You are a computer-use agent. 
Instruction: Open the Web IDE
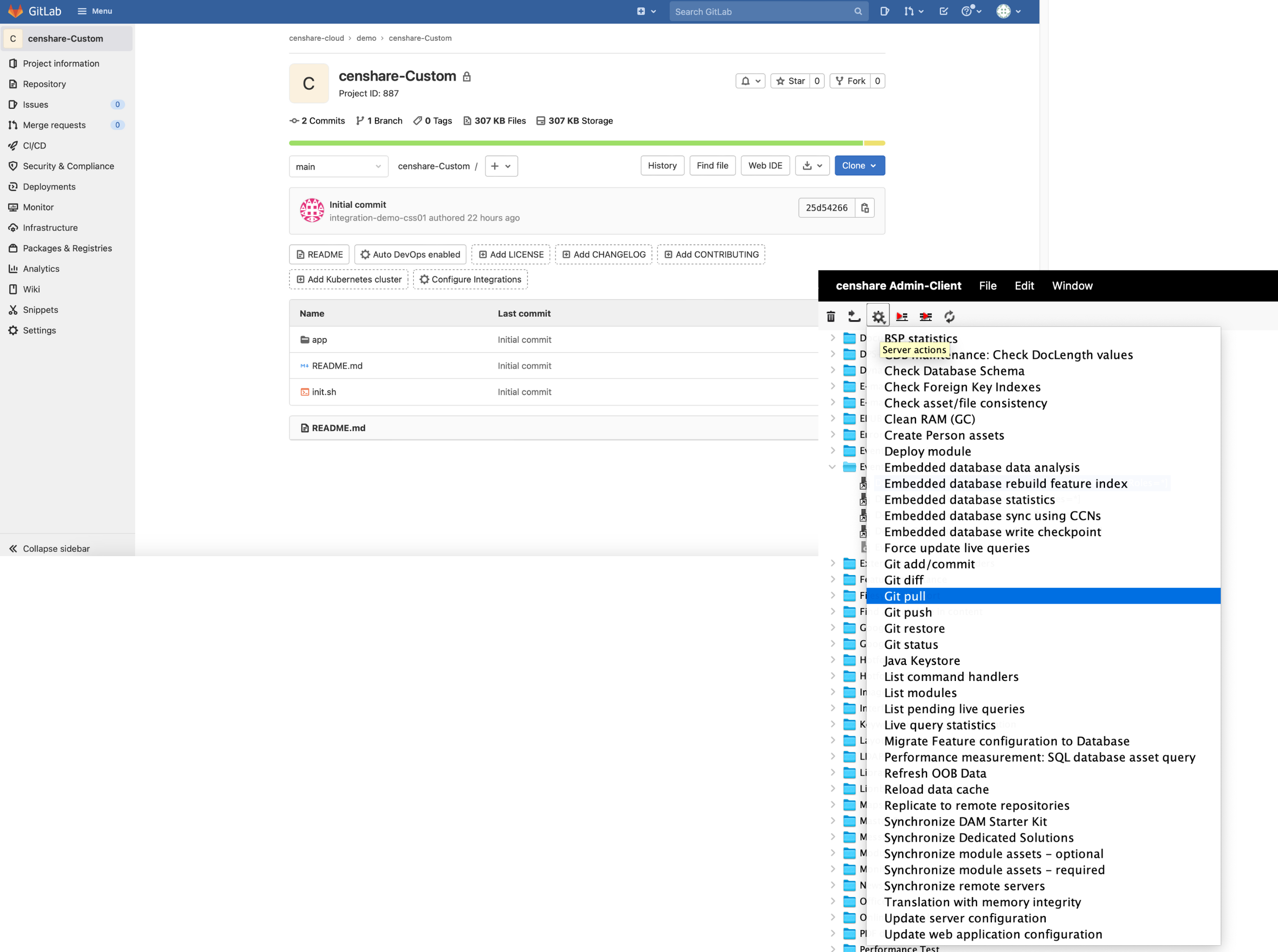(765, 166)
